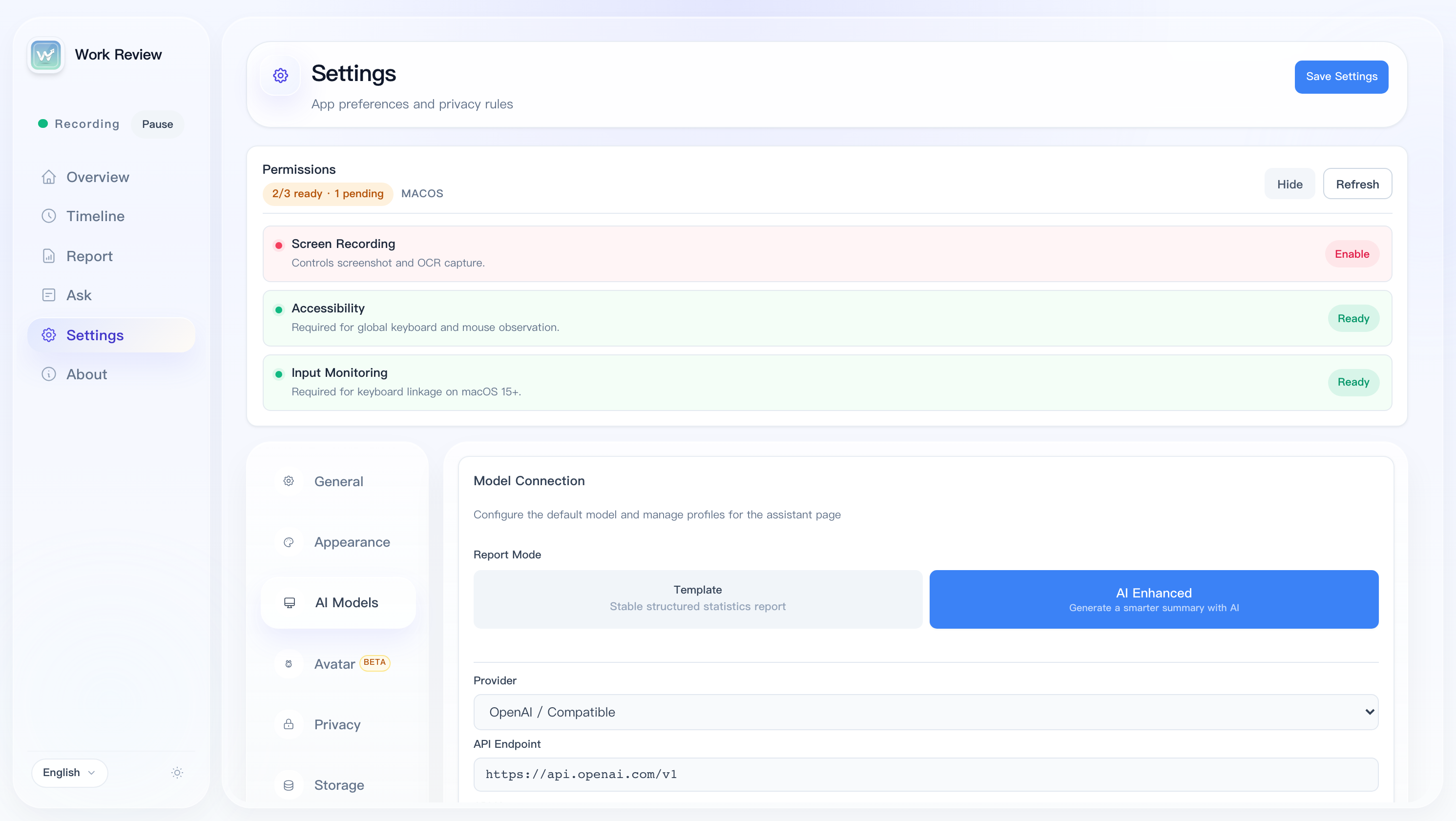Screen dimensions: 1456x821
Task: Click the Settings header gear icon
Action: pos(280,75)
